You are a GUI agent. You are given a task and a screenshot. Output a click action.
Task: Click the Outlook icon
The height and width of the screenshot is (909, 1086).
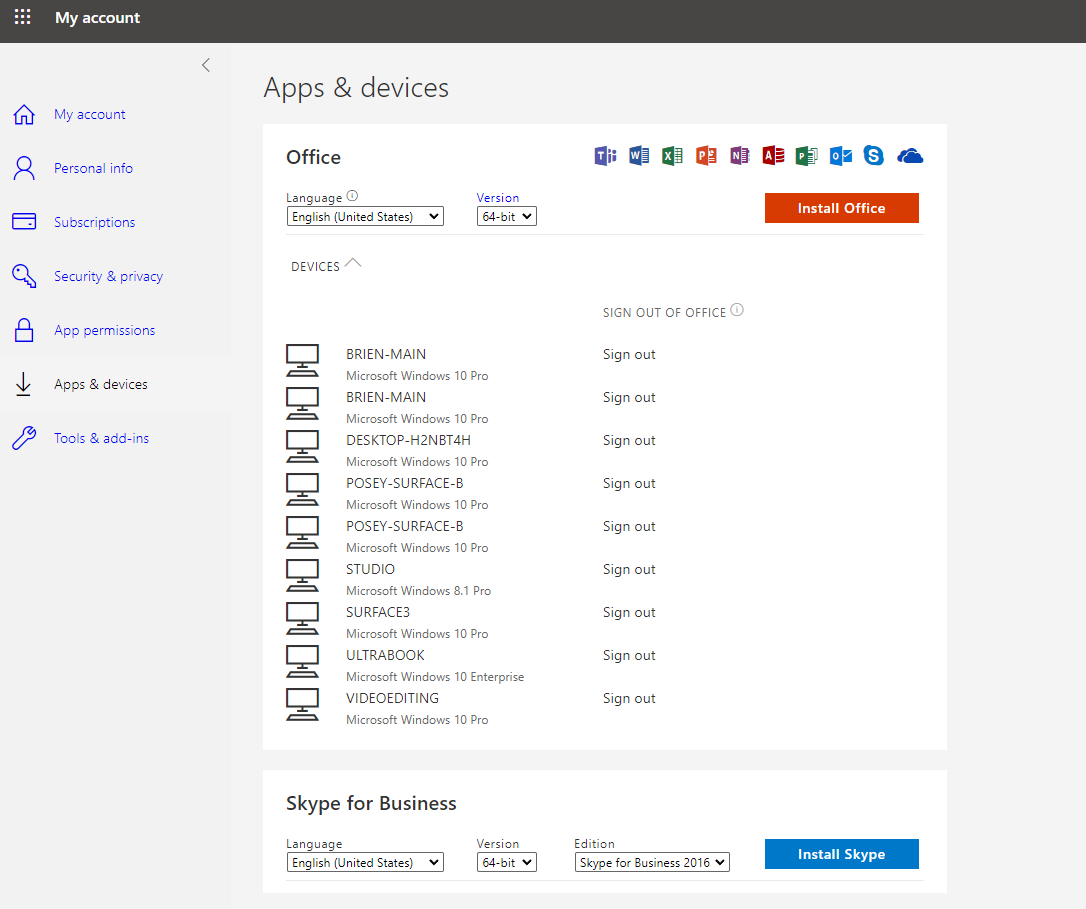click(x=841, y=156)
